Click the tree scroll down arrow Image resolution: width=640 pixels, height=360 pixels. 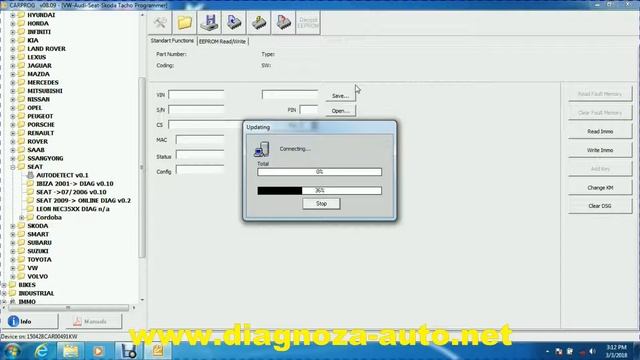pos(142,300)
